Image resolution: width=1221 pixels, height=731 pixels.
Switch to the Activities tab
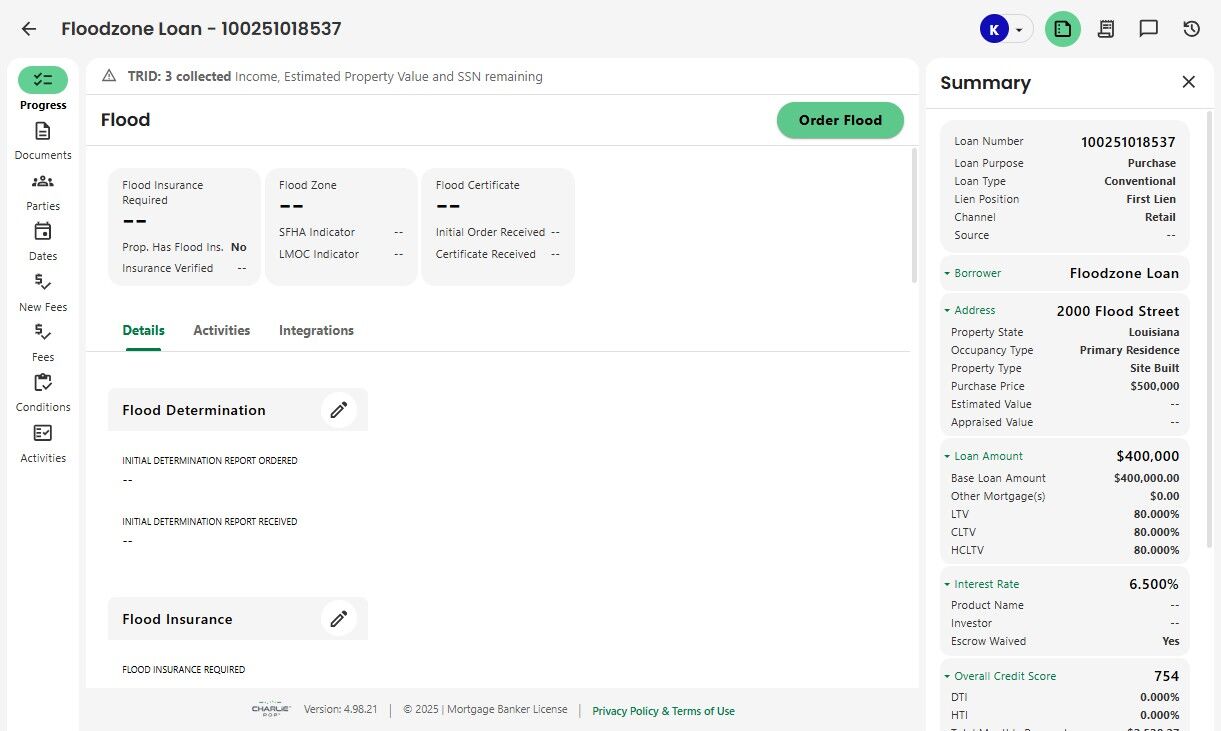(x=222, y=330)
